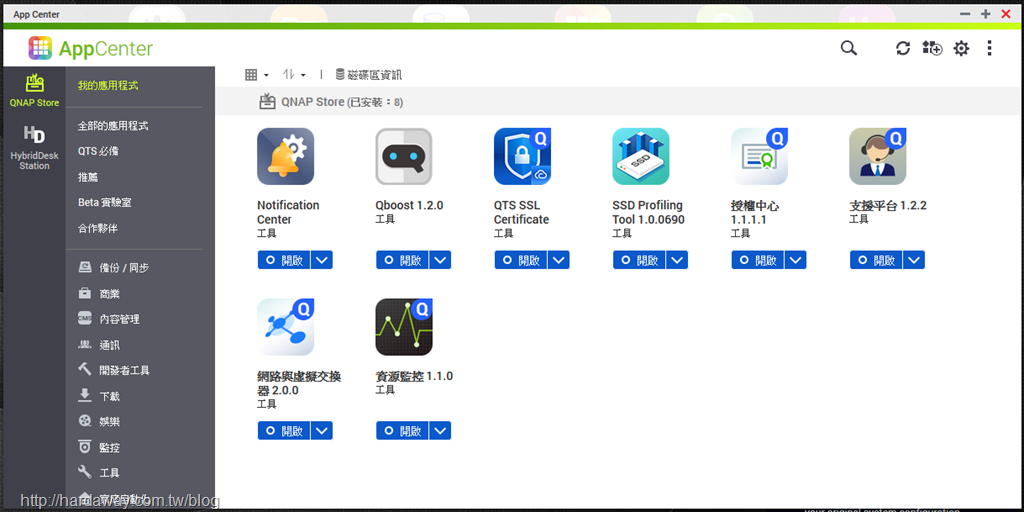Viewport: 1024px width, 512px height.
Task: Open Notification Center with 開啟 button
Action: tap(284, 260)
